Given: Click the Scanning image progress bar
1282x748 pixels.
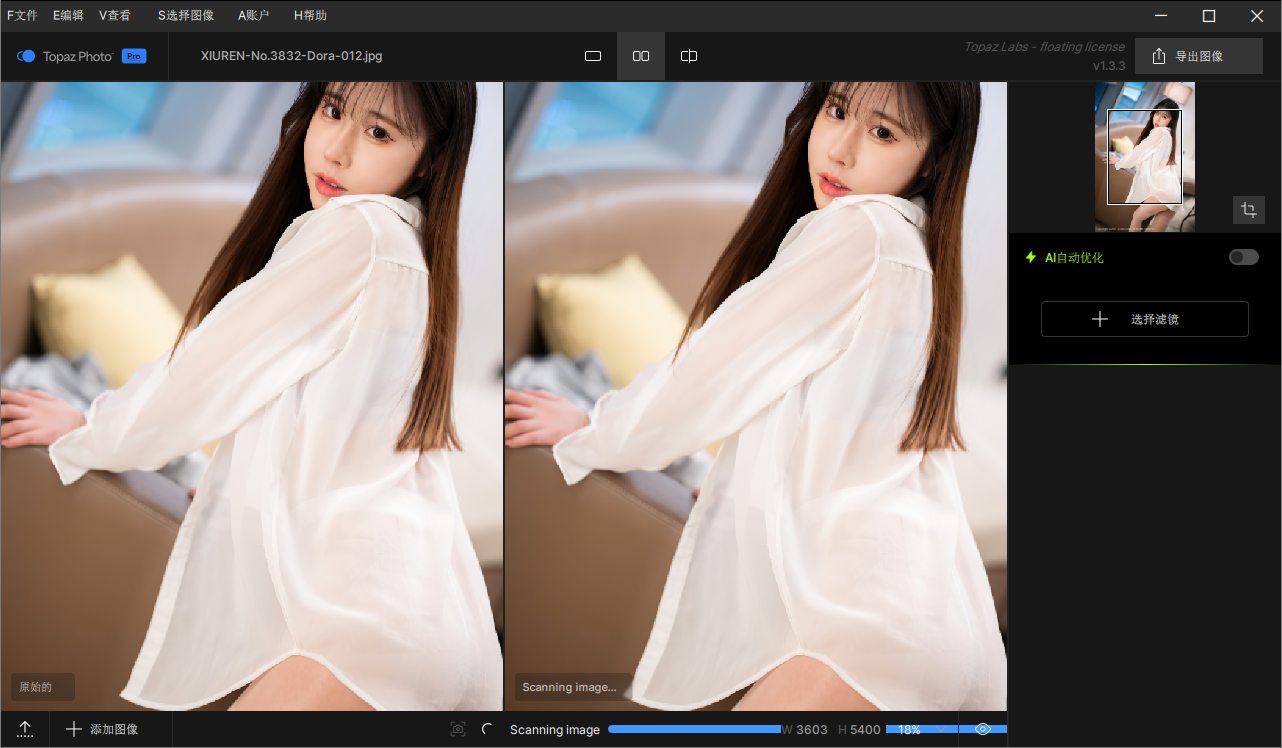Looking at the screenshot, I should pos(694,729).
